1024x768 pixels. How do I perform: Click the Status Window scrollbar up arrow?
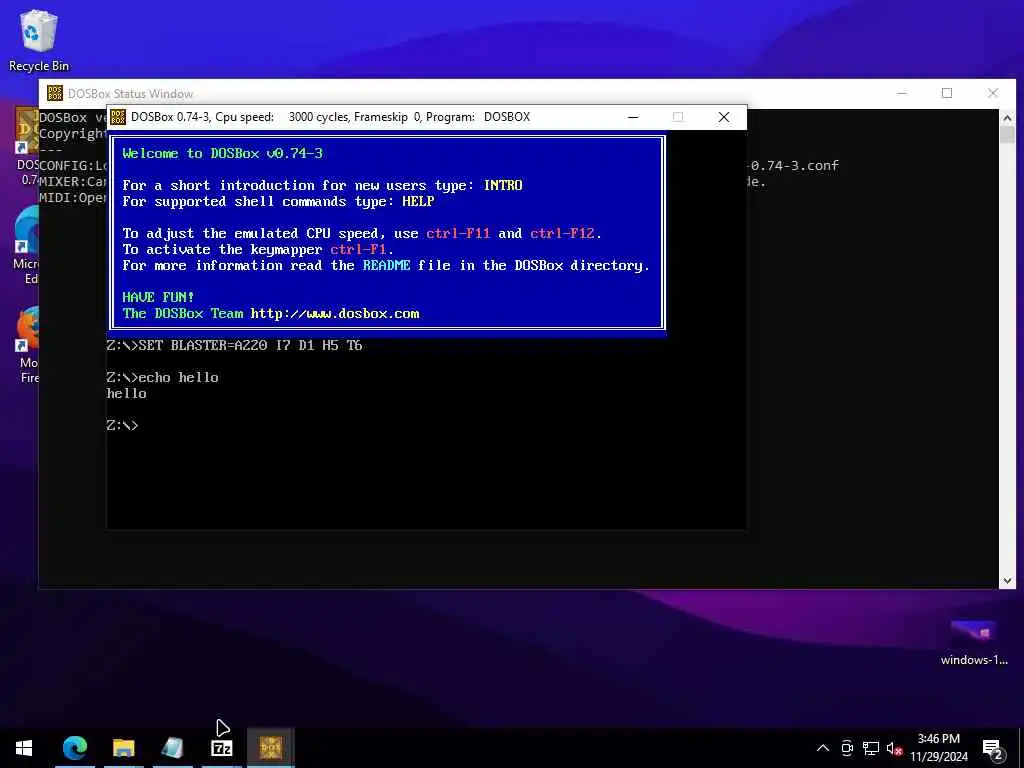coord(1007,118)
